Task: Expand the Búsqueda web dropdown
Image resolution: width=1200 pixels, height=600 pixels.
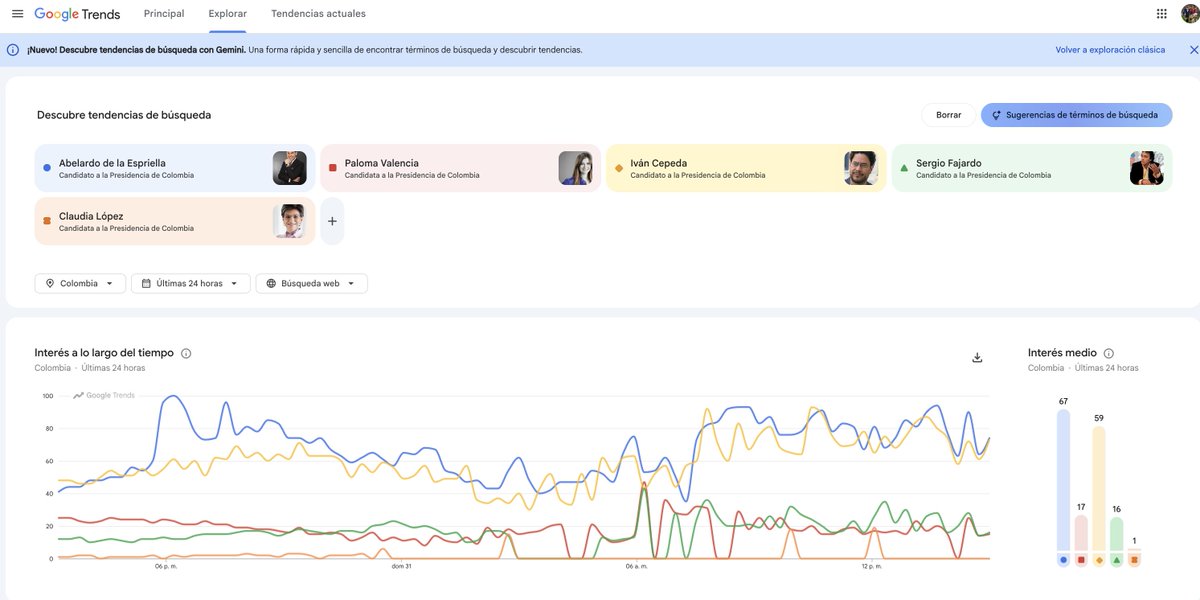Action: pyautogui.click(x=312, y=284)
